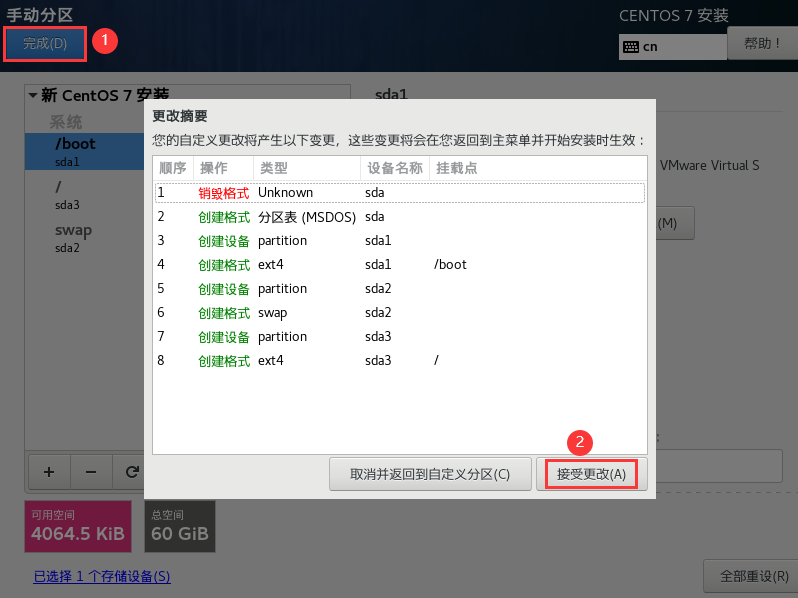Image resolution: width=798 pixels, height=598 pixels.
Task: Click the minus remove mount point icon
Action: (x=91, y=472)
